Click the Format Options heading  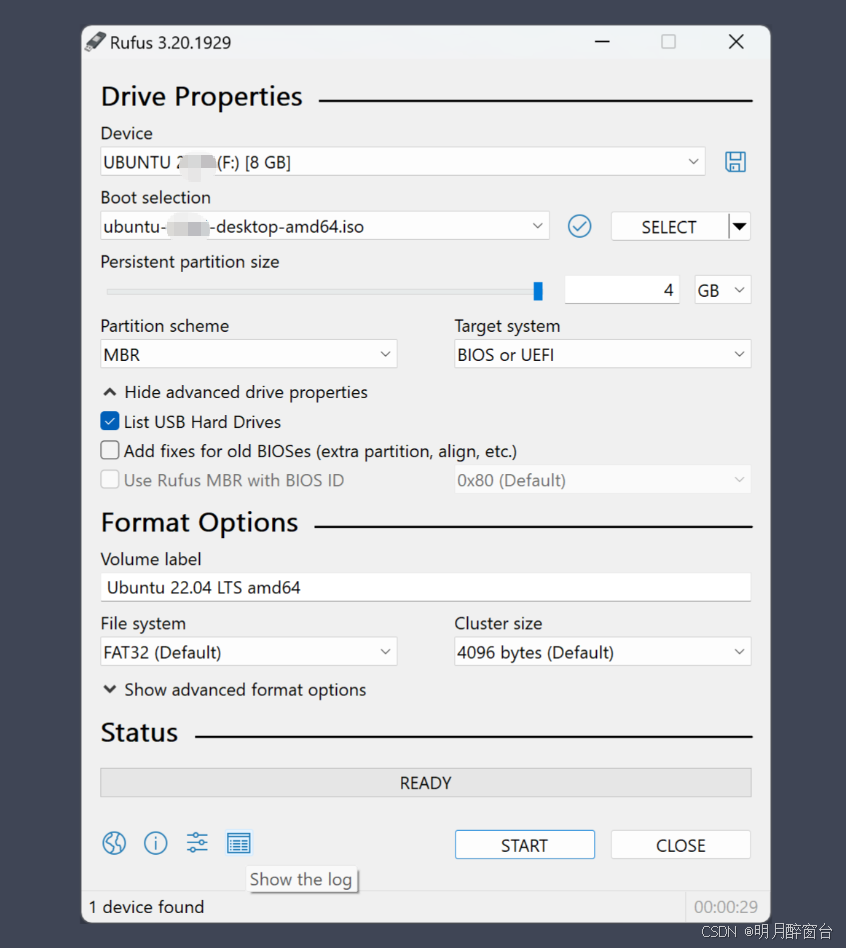[200, 522]
